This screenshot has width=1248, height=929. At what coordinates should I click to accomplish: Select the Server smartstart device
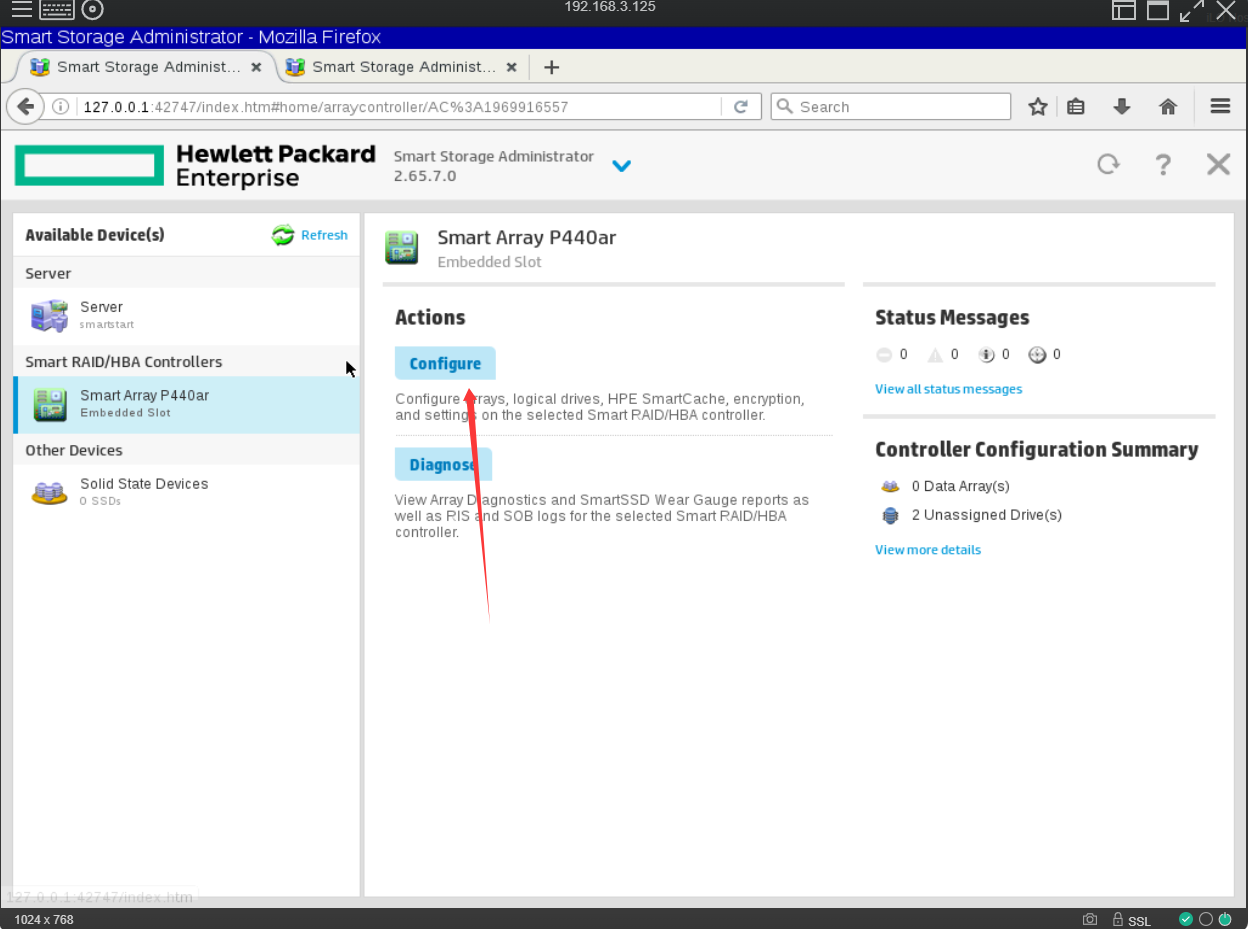coord(187,315)
